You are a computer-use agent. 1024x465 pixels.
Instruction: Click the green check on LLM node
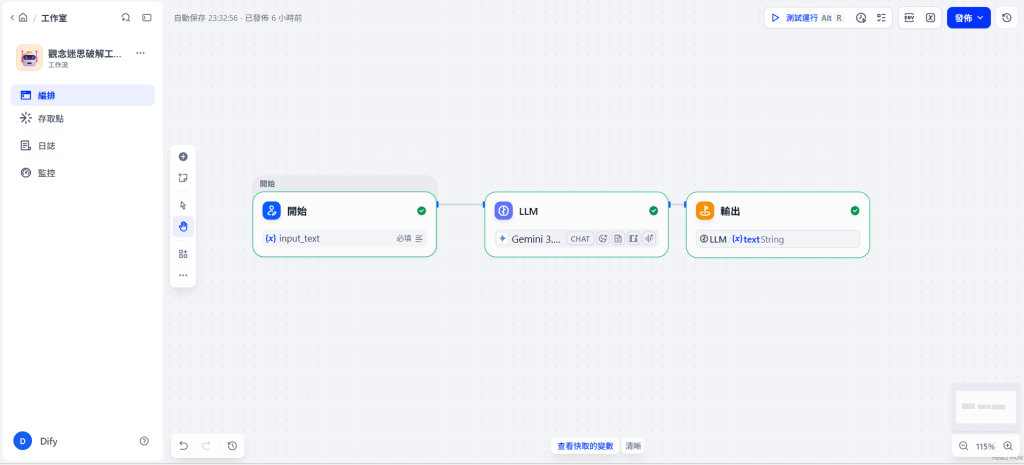coord(653,210)
